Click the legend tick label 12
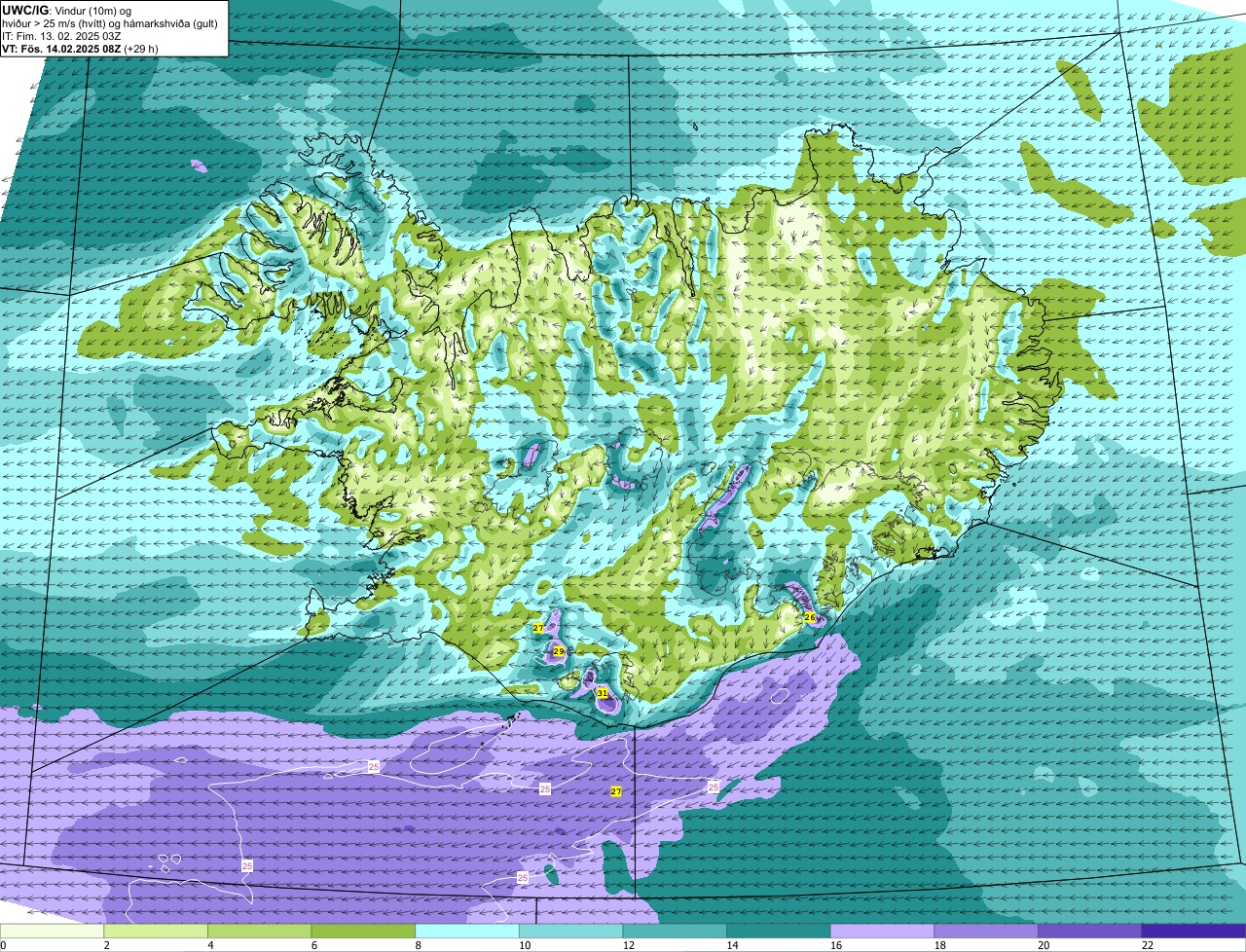The height and width of the screenshot is (952, 1246). pyautogui.click(x=629, y=945)
